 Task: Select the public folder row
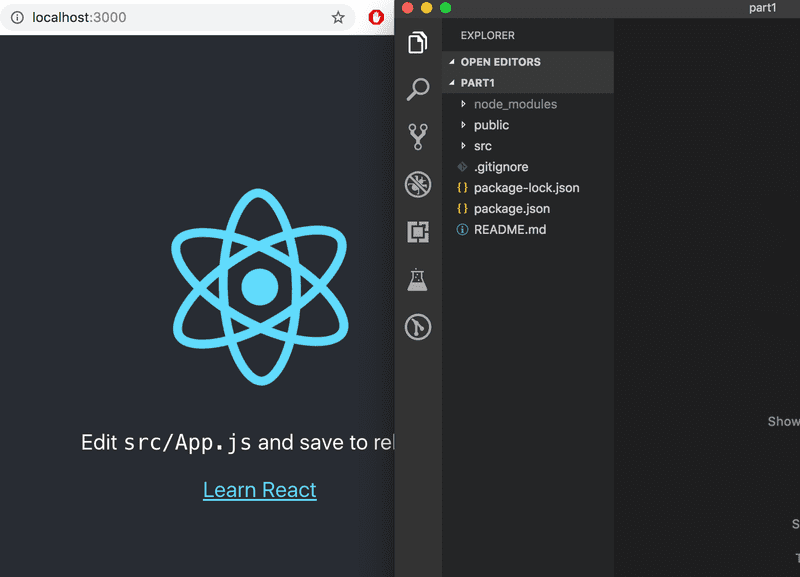[528, 125]
